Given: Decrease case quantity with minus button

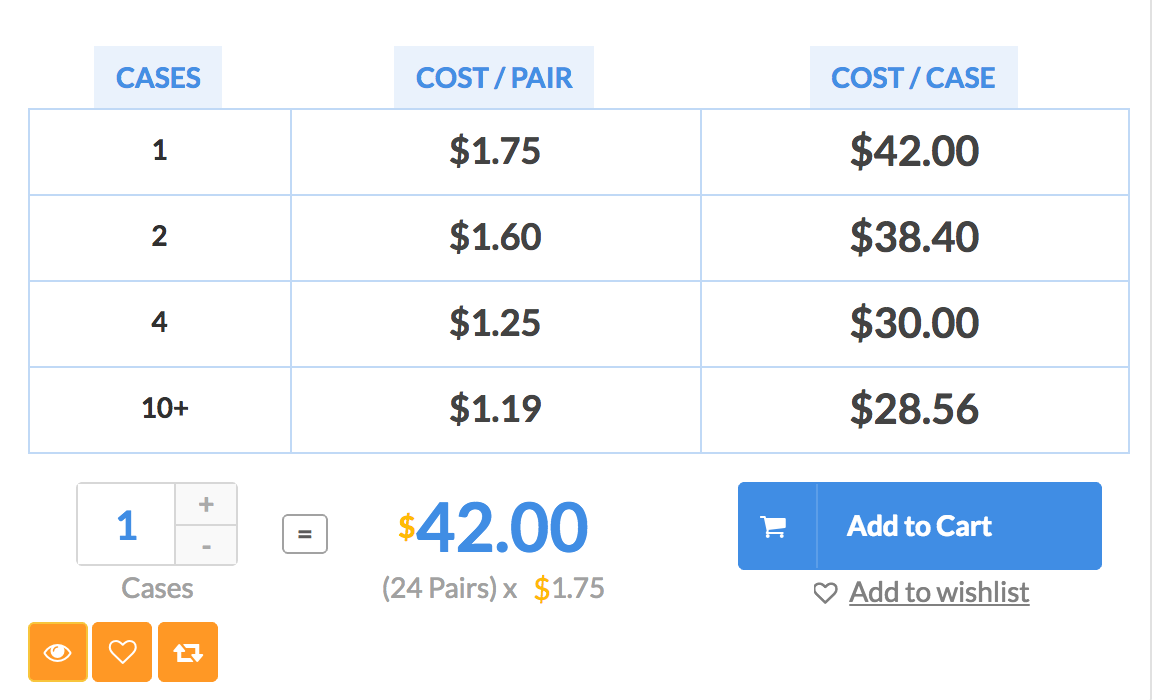Looking at the screenshot, I should (x=206, y=546).
